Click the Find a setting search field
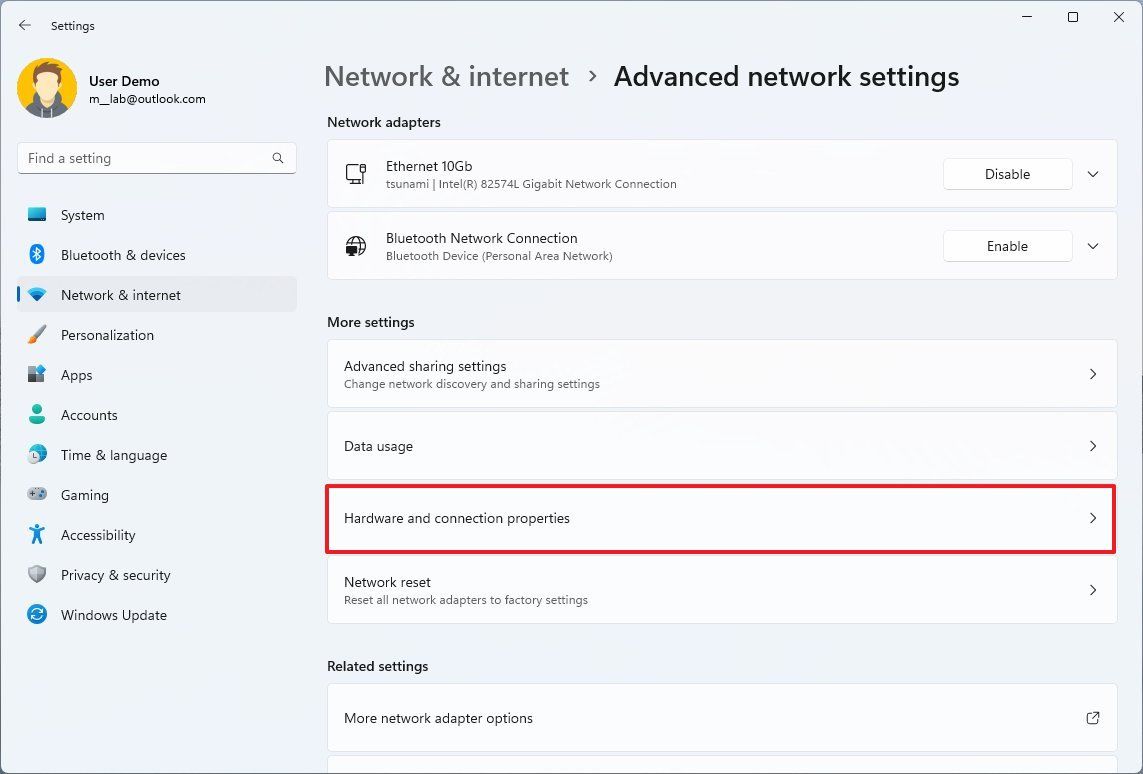 156,158
